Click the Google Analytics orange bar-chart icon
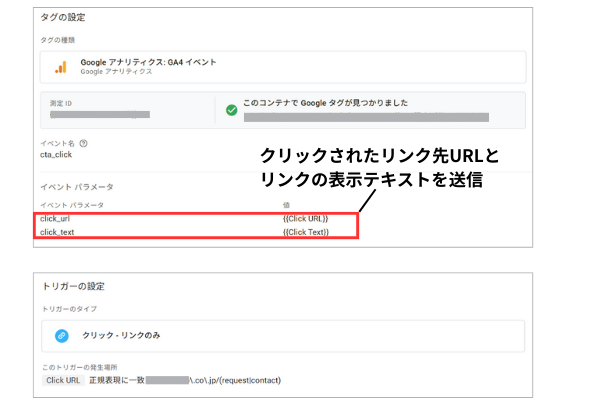 click(x=62, y=67)
